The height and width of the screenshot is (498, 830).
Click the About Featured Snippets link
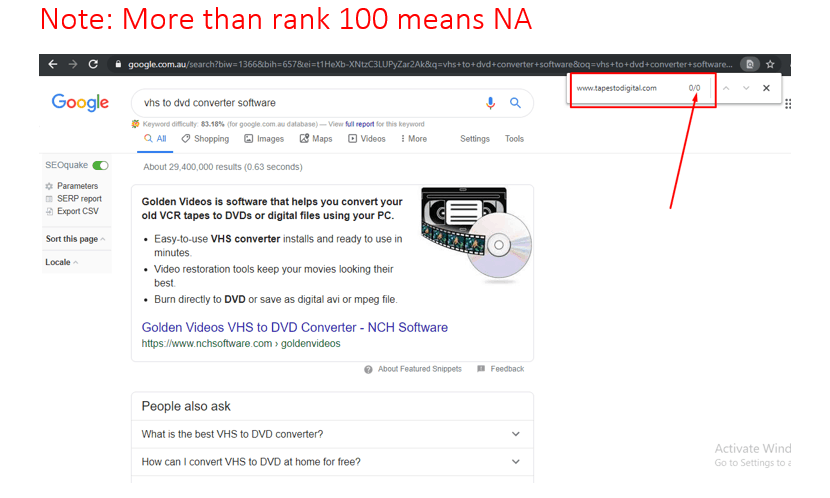pyautogui.click(x=420, y=369)
